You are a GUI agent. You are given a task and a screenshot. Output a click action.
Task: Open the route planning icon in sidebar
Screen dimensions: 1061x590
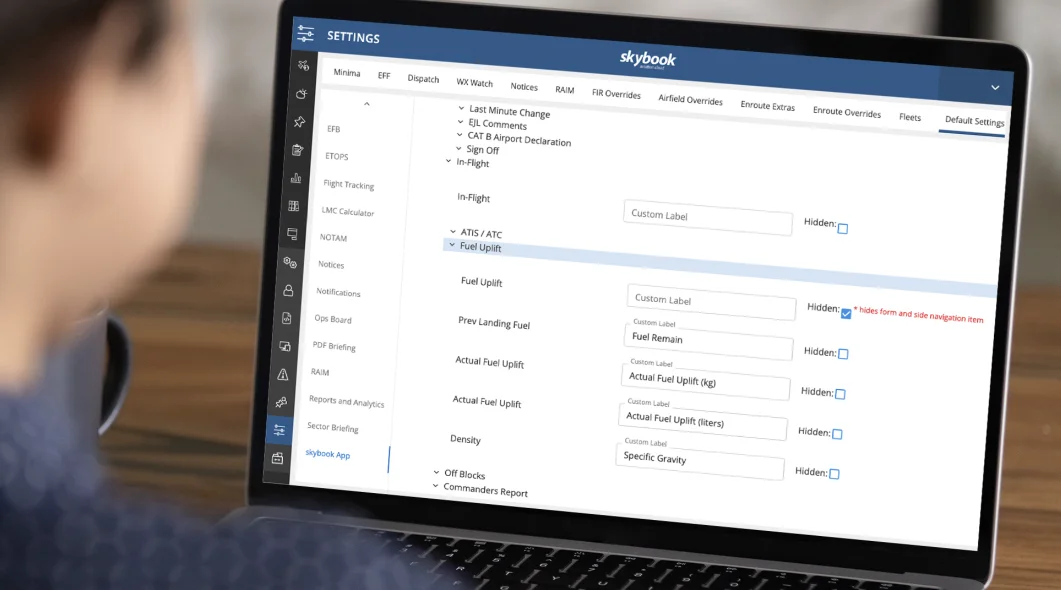point(303,65)
